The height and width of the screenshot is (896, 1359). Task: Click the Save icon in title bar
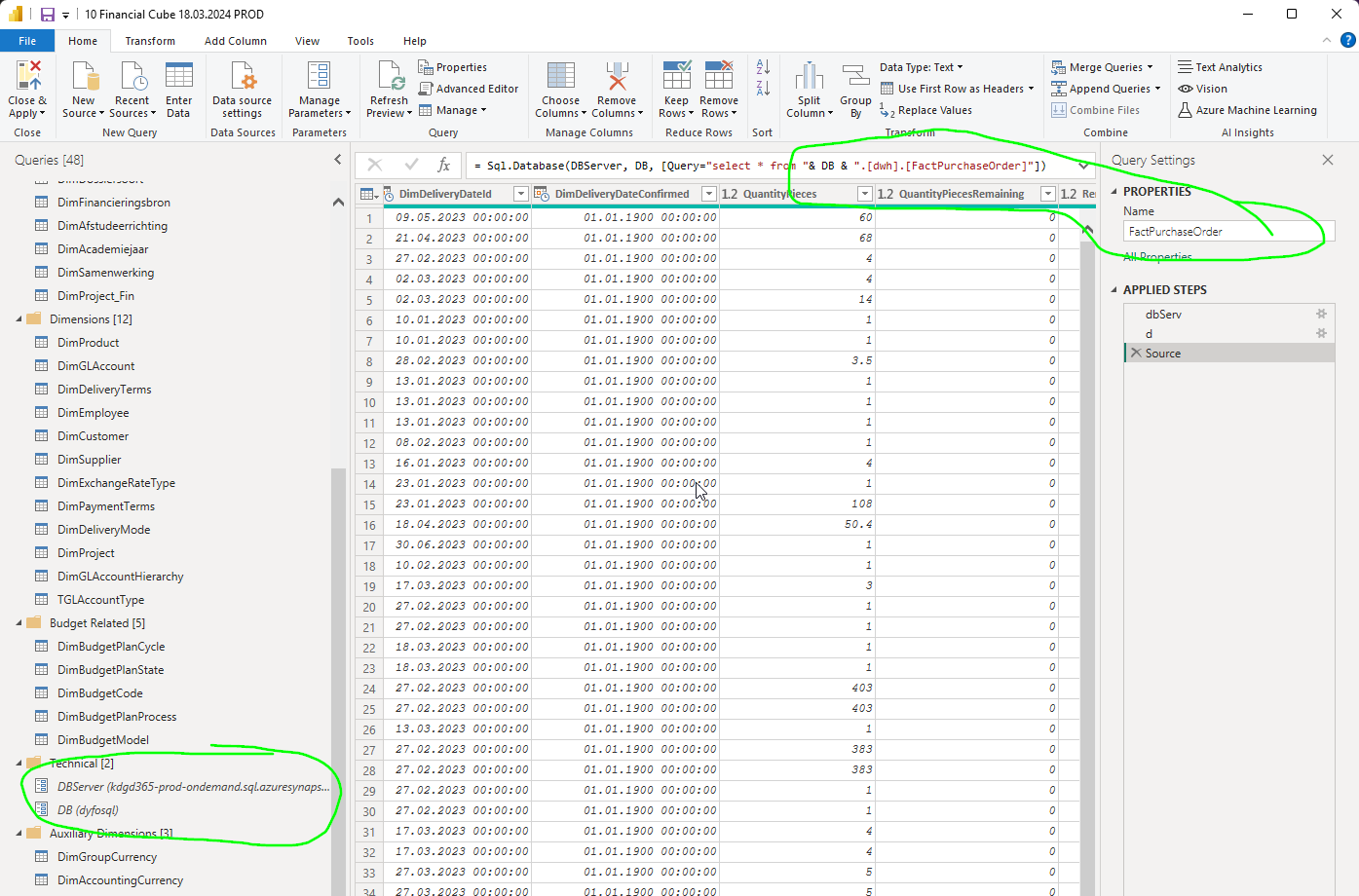47,14
